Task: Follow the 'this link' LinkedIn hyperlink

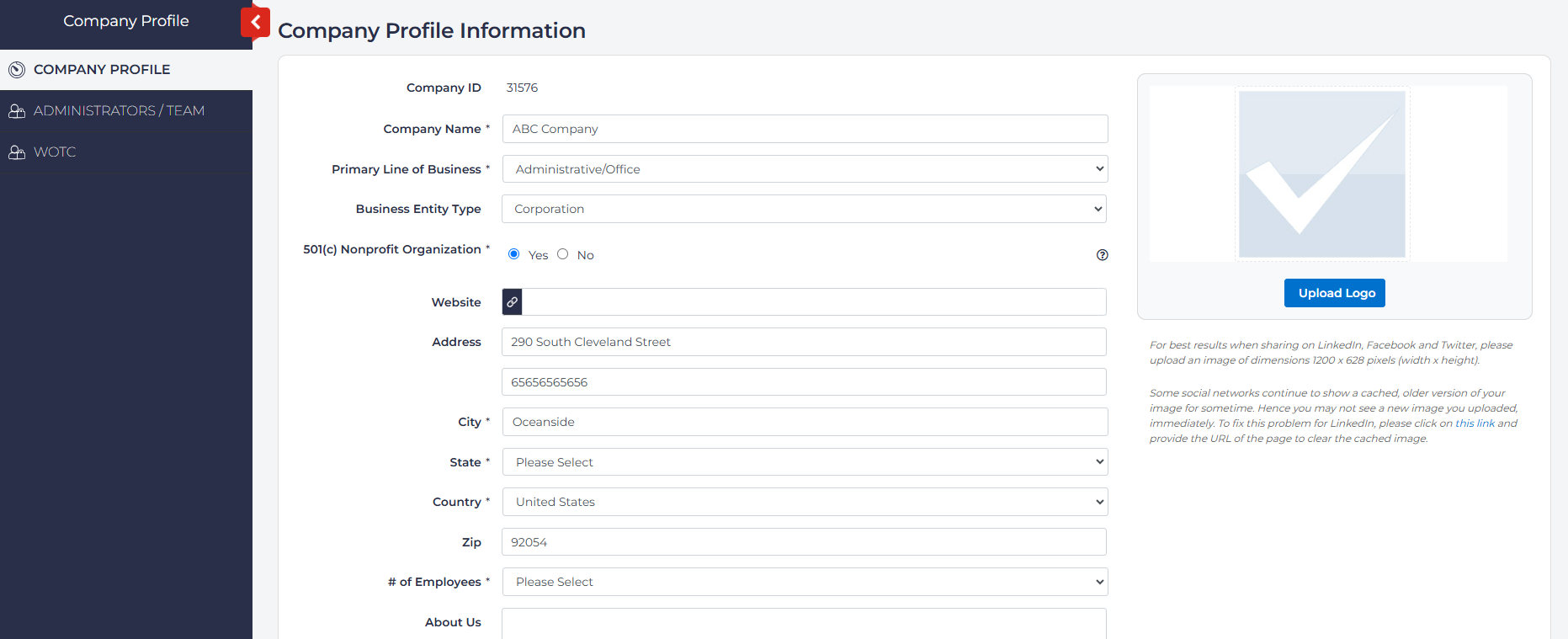Action: click(1475, 423)
